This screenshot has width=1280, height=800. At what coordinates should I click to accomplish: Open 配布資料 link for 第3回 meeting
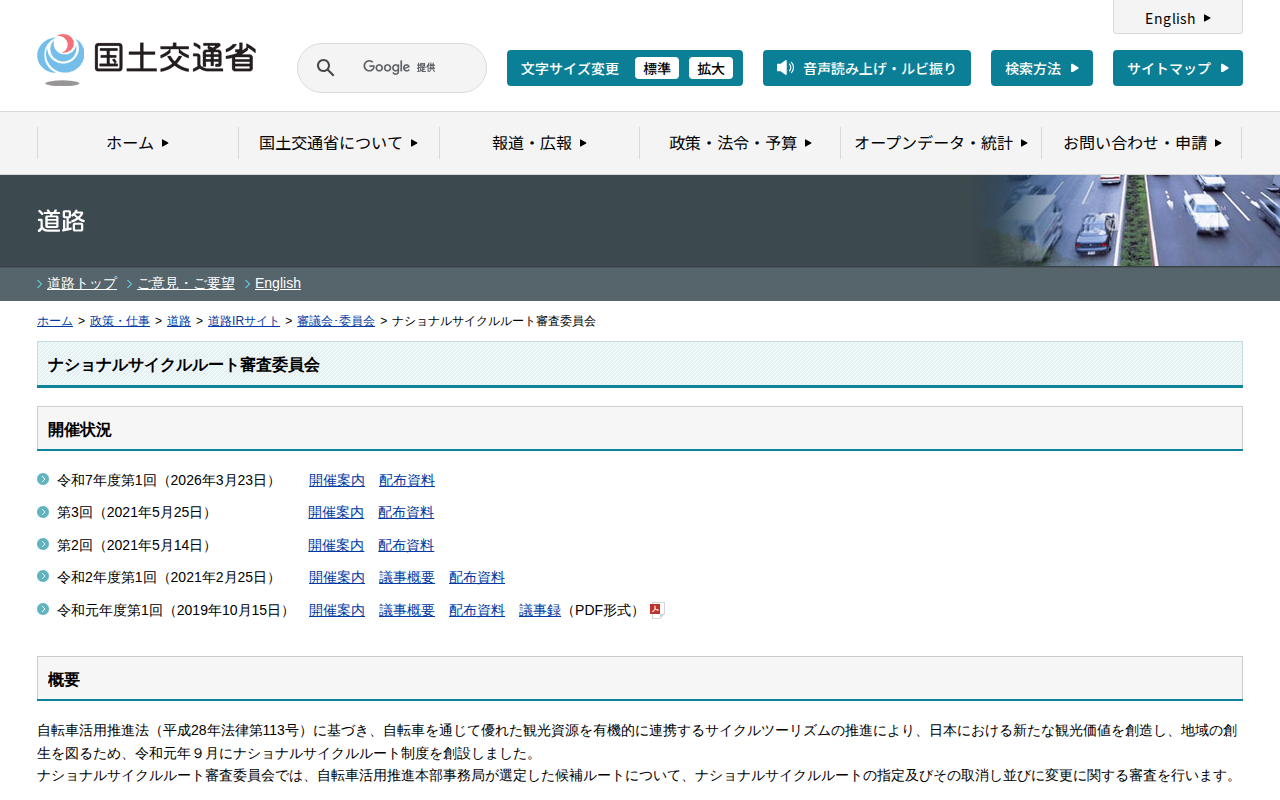[x=406, y=513]
